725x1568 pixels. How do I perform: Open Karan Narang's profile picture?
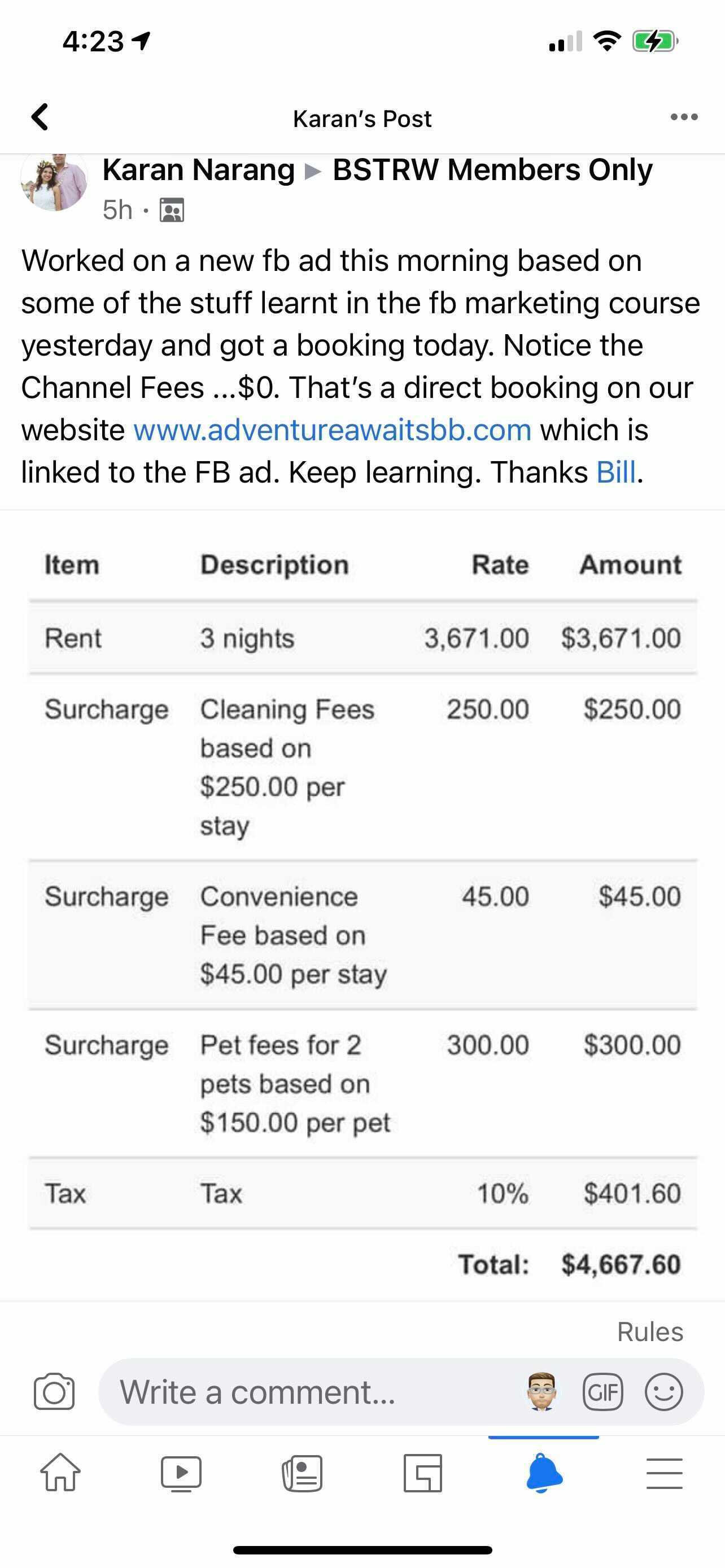54,181
